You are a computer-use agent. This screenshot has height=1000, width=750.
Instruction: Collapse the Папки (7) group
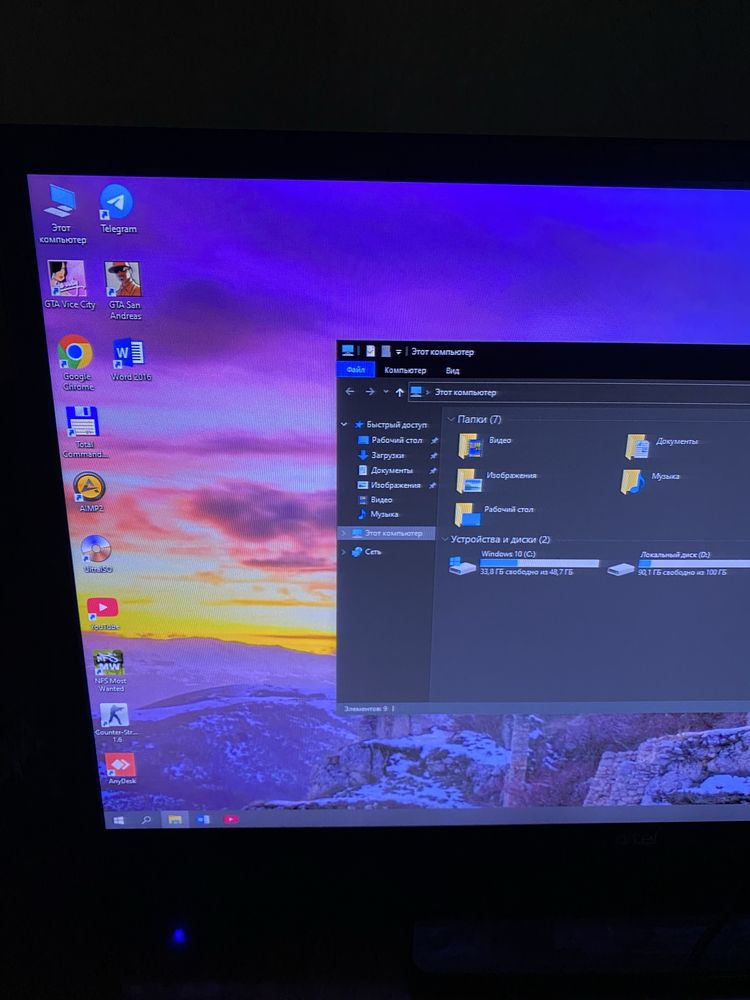(451, 419)
